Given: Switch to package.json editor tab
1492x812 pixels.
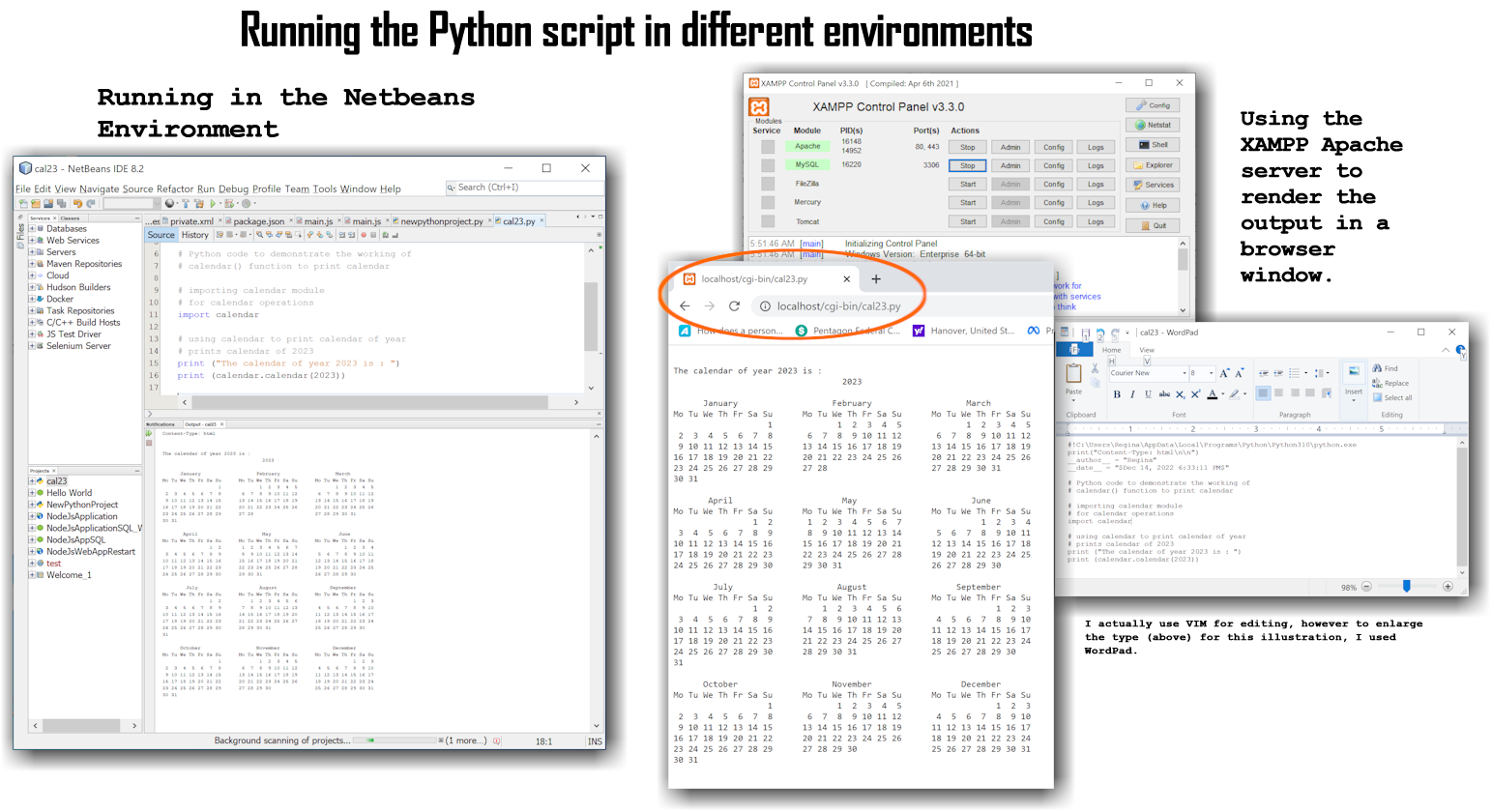Looking at the screenshot, I should (x=258, y=221).
